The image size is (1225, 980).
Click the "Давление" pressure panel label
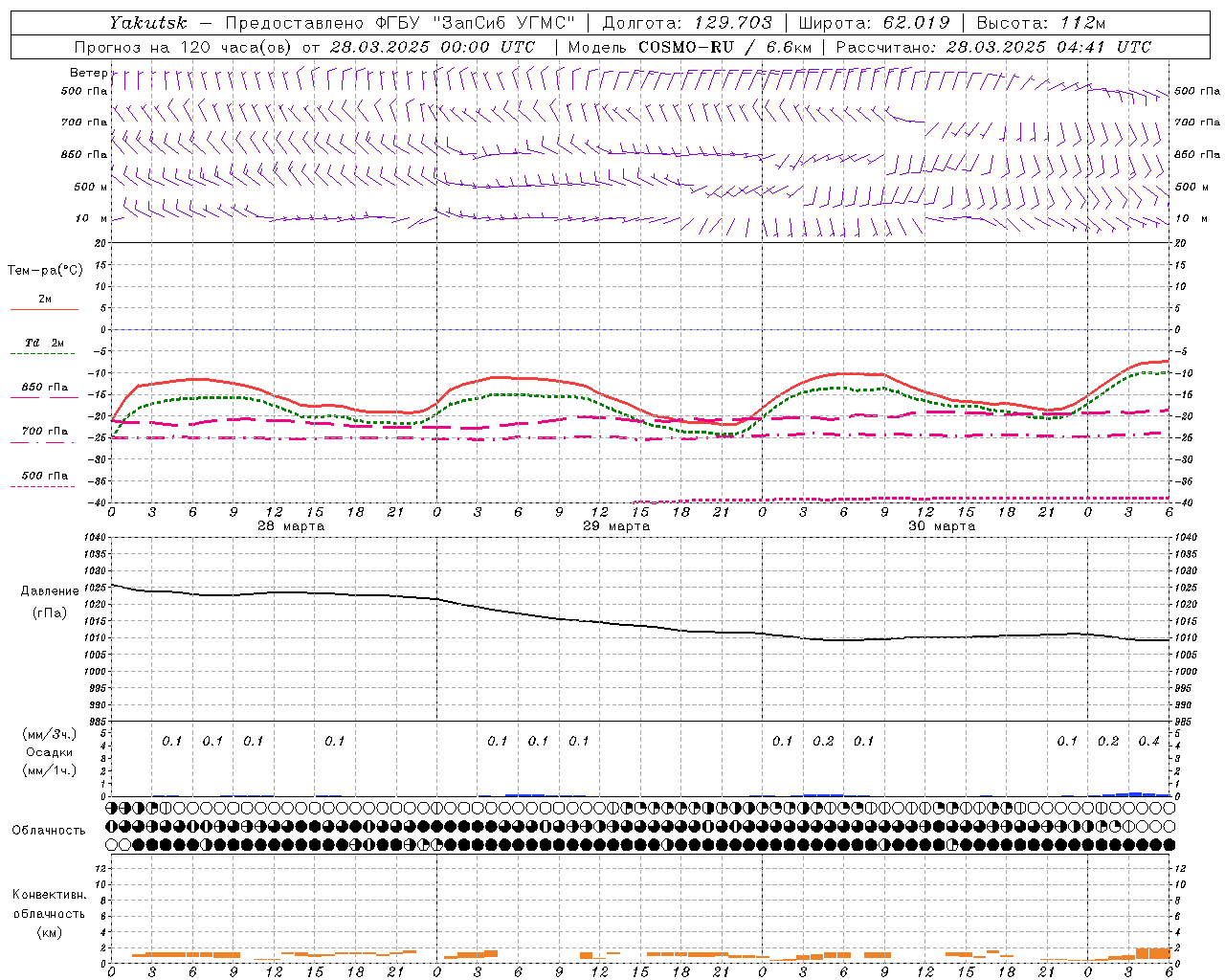click(50, 591)
